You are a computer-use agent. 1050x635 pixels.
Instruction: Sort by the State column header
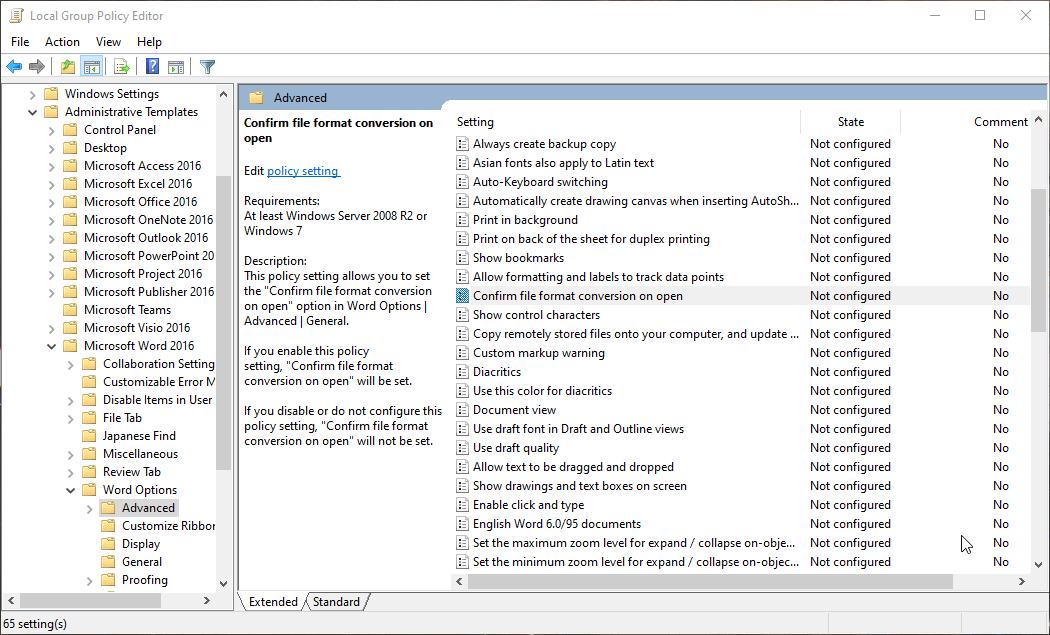pyautogui.click(x=850, y=122)
